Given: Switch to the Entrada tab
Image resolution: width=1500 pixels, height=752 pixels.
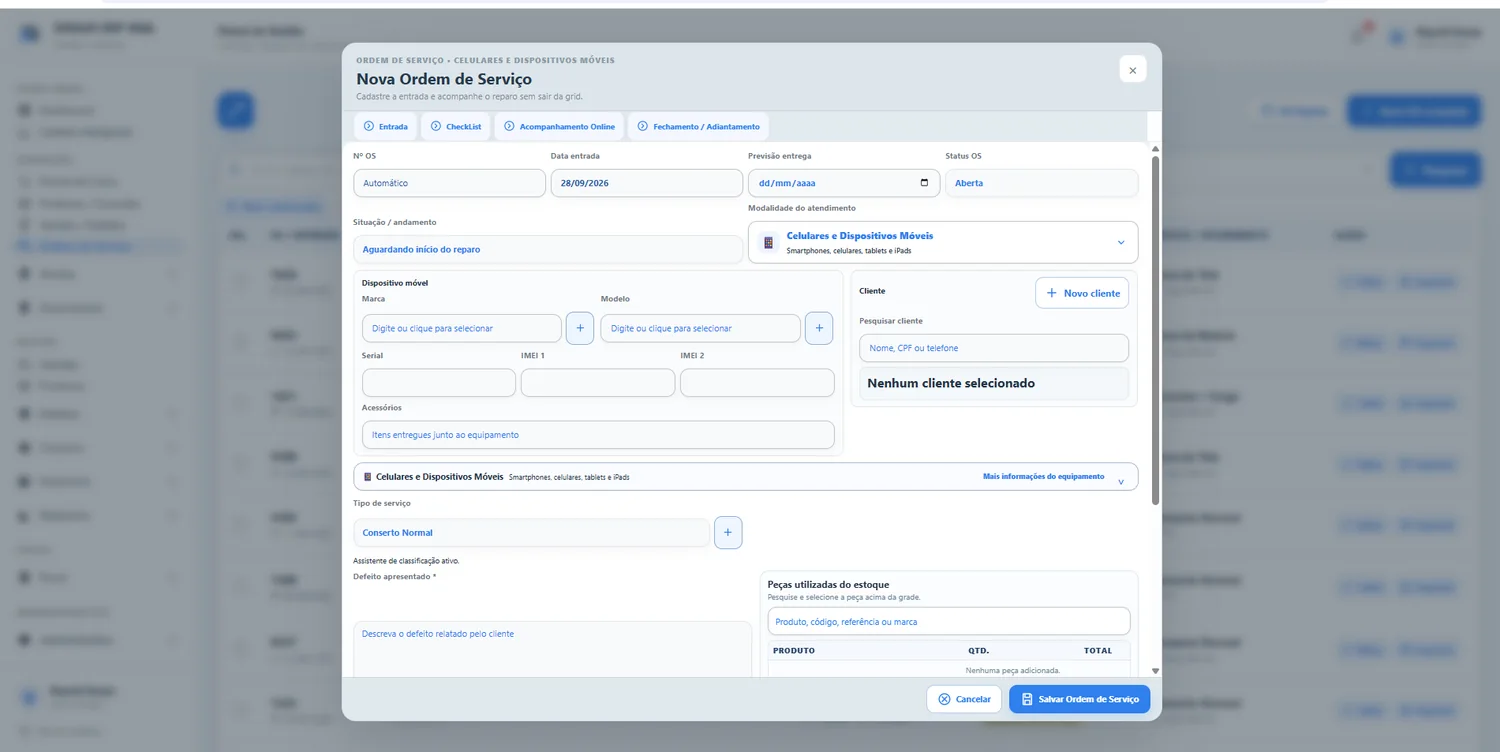Looking at the screenshot, I should click(x=386, y=127).
